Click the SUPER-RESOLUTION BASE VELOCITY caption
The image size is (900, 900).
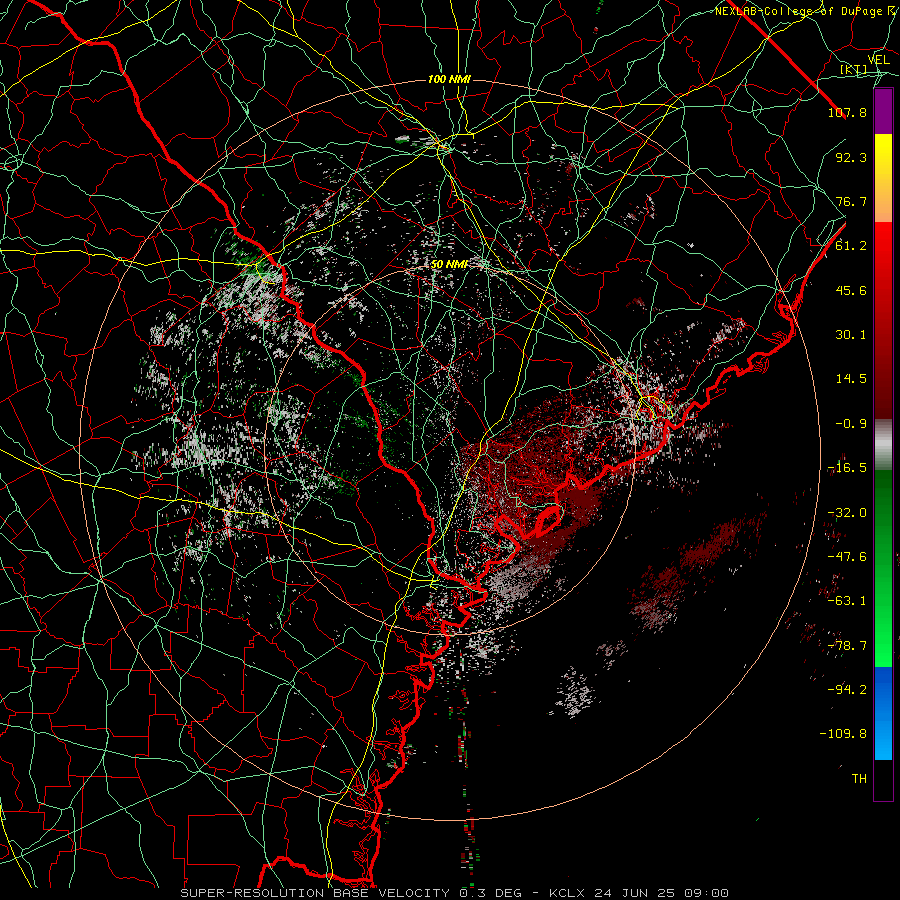(317, 893)
